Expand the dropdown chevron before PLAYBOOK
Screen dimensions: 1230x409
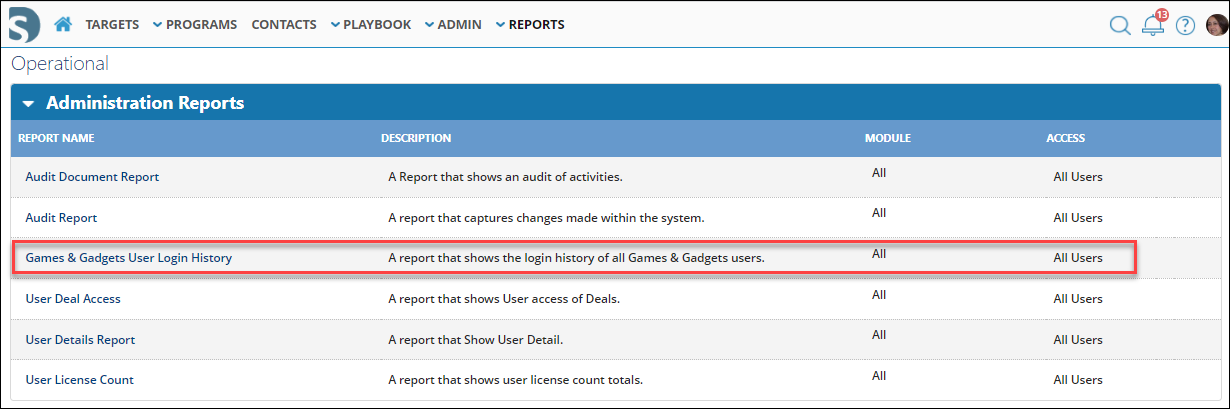tap(334, 25)
